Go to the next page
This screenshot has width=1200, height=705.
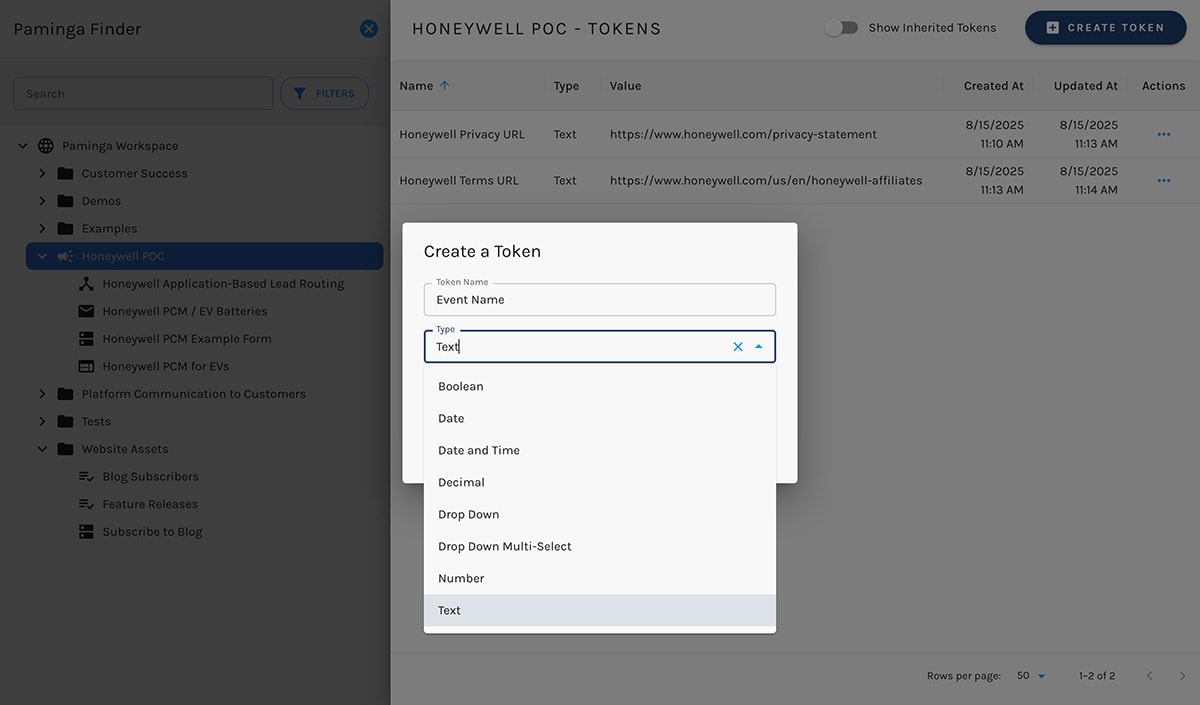tap(1182, 676)
